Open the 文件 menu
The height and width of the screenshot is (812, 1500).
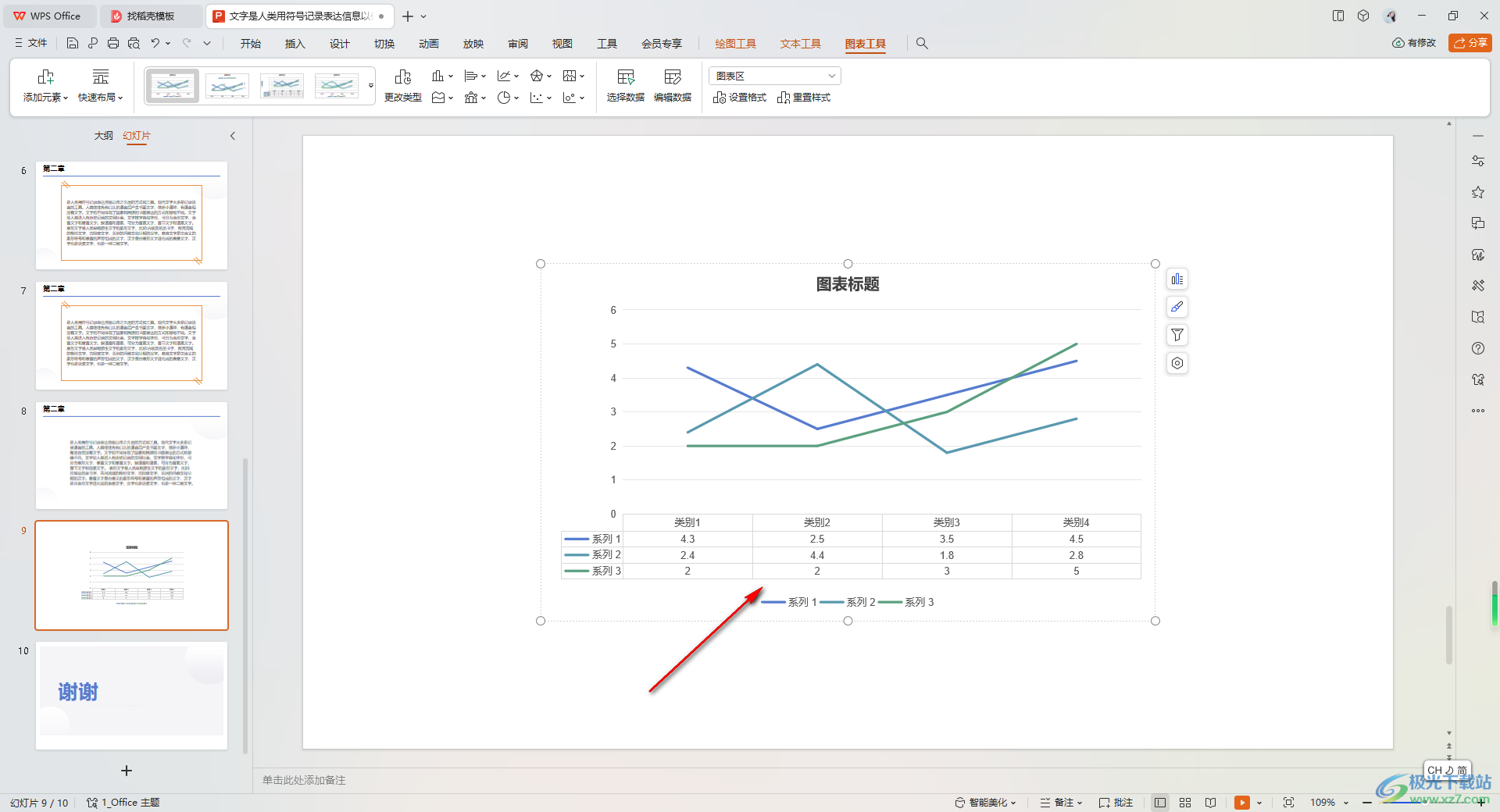pos(31,44)
